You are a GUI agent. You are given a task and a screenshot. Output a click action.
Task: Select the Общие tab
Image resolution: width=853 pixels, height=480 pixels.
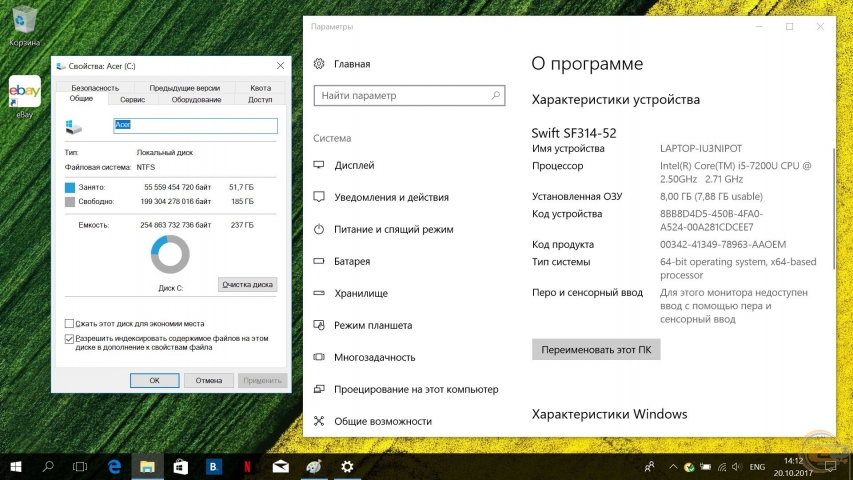(81, 99)
